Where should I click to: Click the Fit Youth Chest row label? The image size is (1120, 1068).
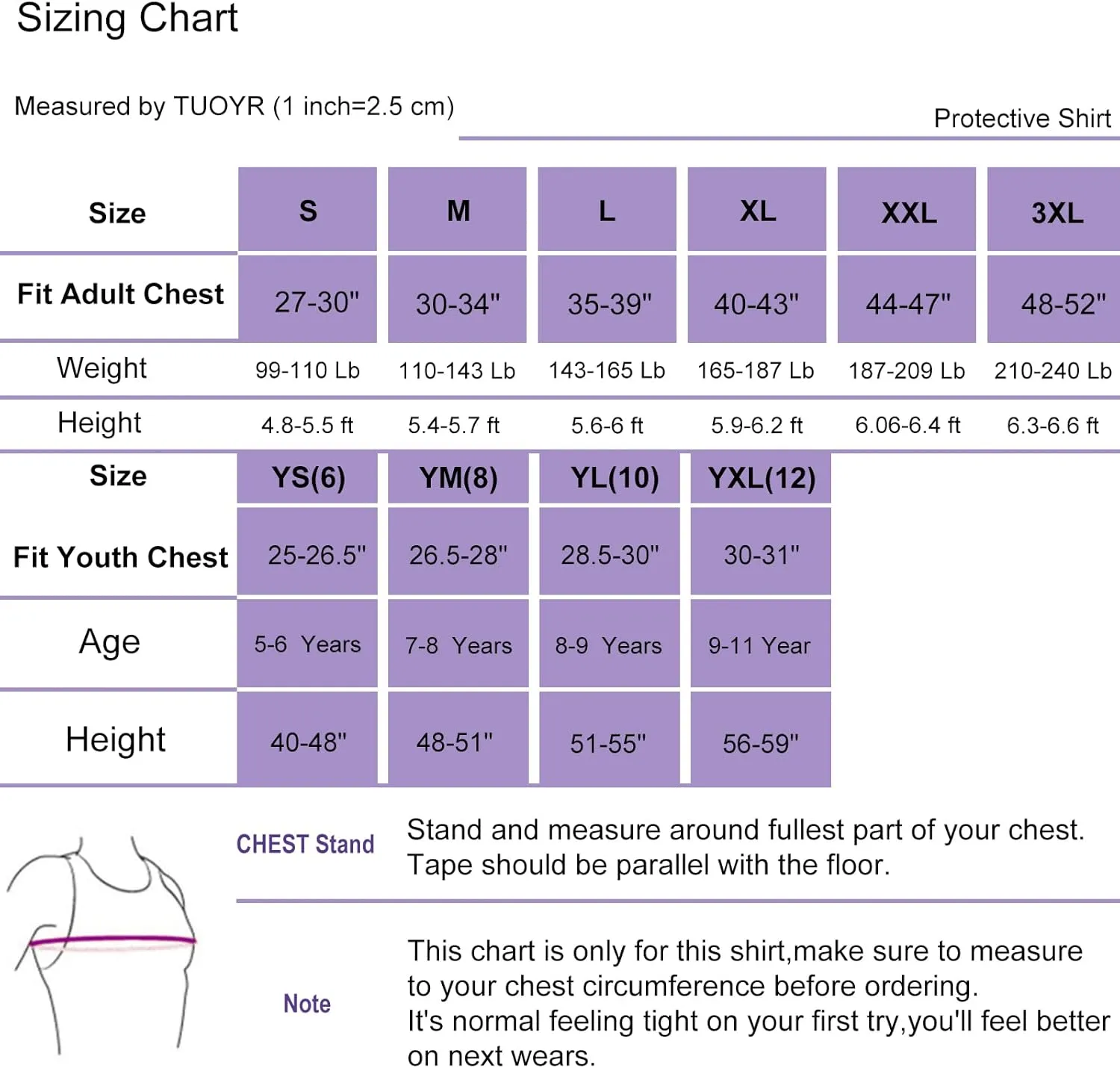click(x=120, y=557)
